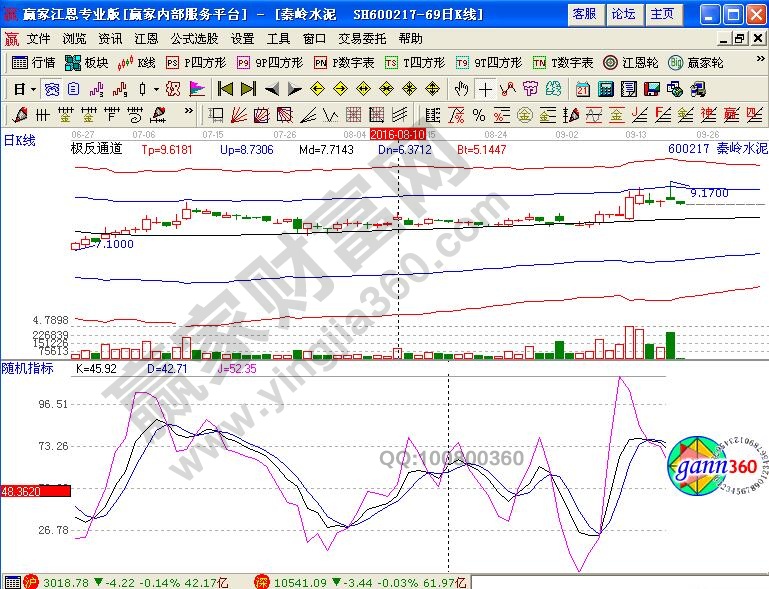Expand the candlestick style dropdown arrow

(155, 88)
